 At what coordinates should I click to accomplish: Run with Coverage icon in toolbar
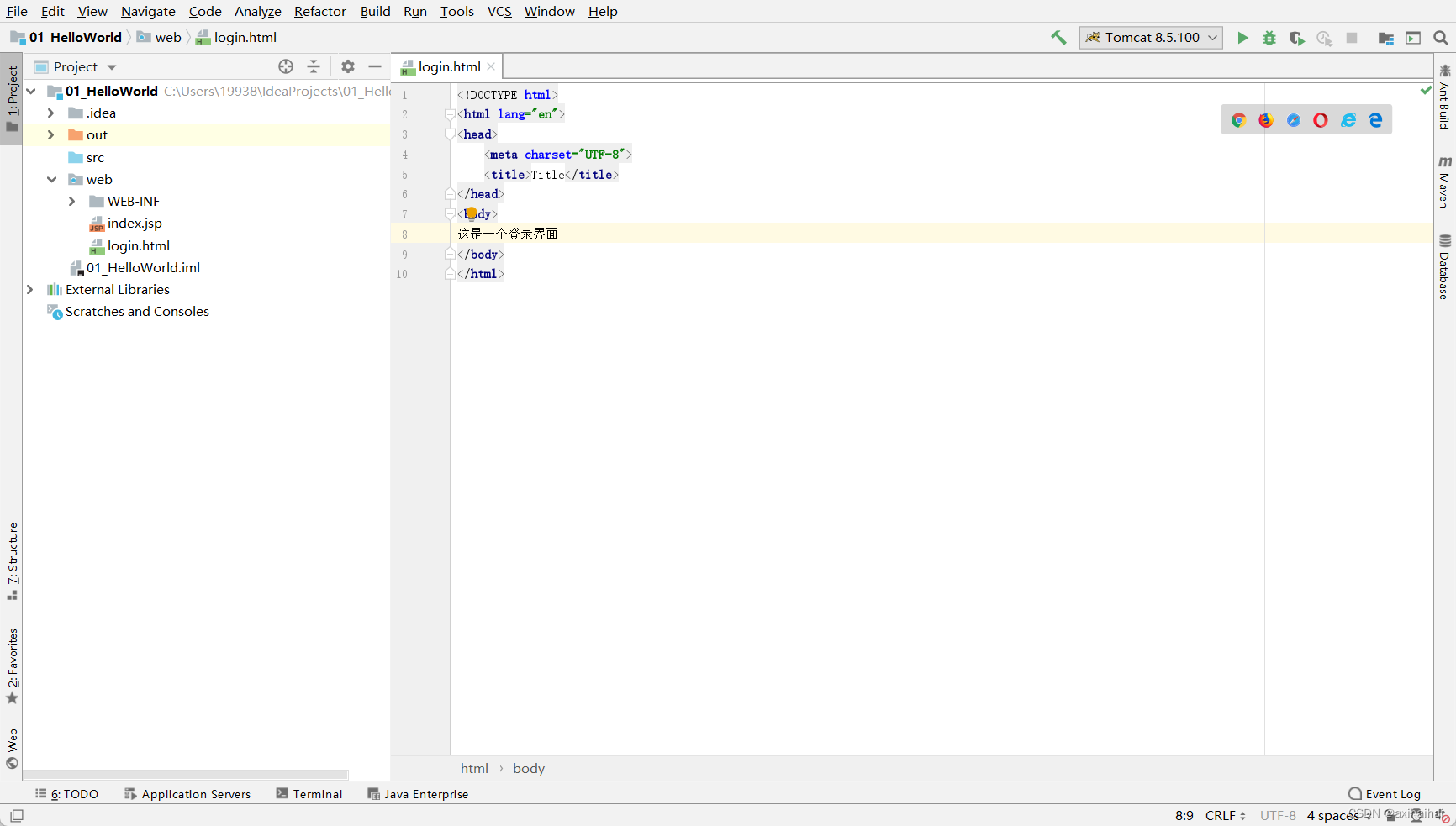tap(1297, 38)
